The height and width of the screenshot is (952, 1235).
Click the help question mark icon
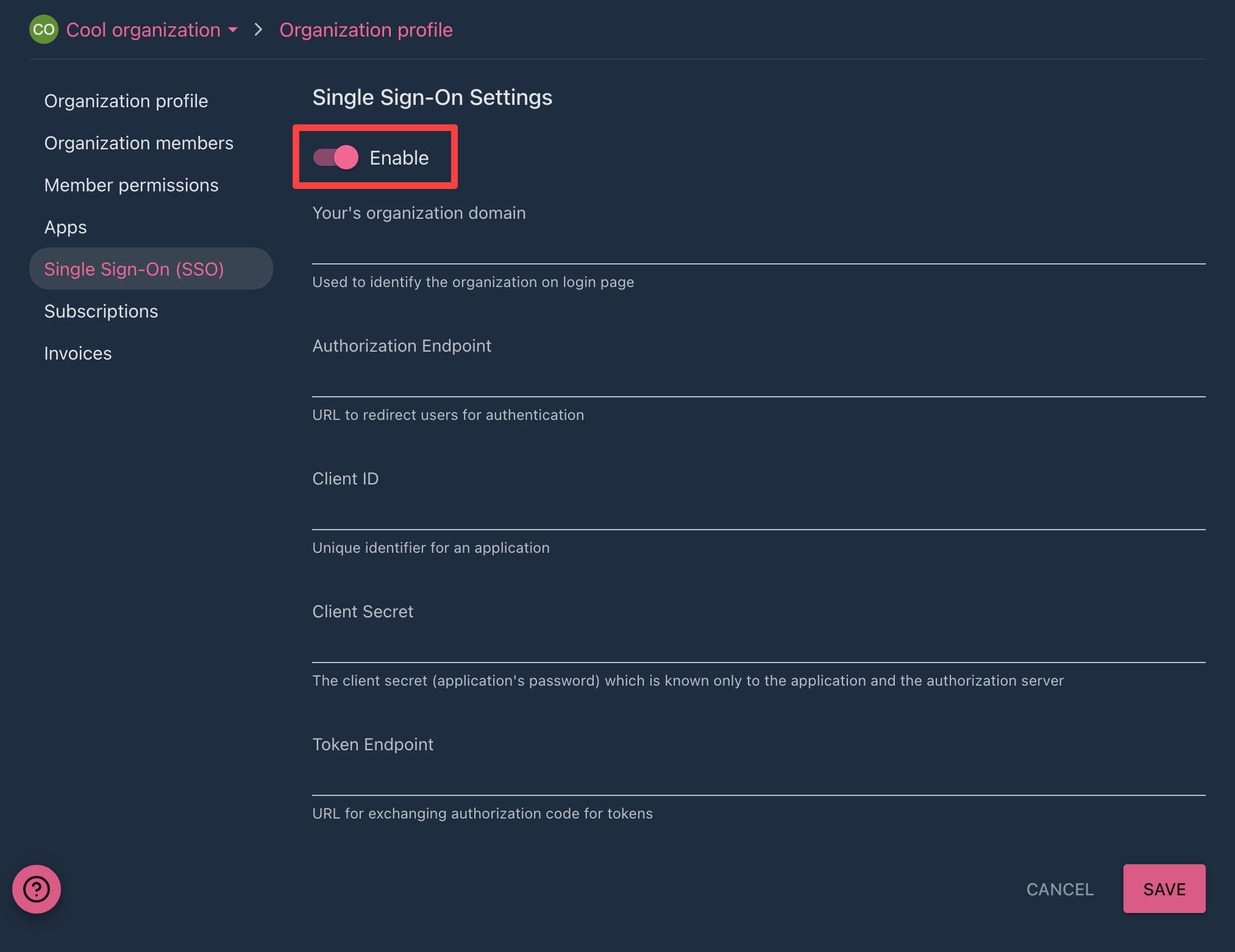tap(37, 889)
